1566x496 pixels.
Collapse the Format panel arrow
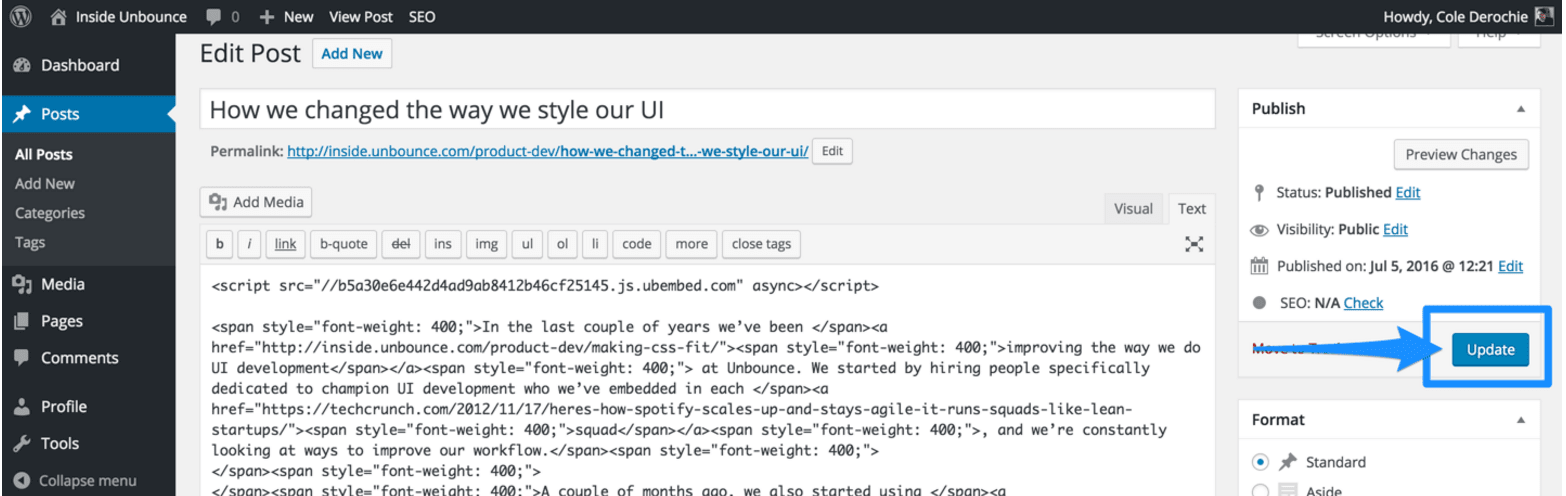point(1521,421)
